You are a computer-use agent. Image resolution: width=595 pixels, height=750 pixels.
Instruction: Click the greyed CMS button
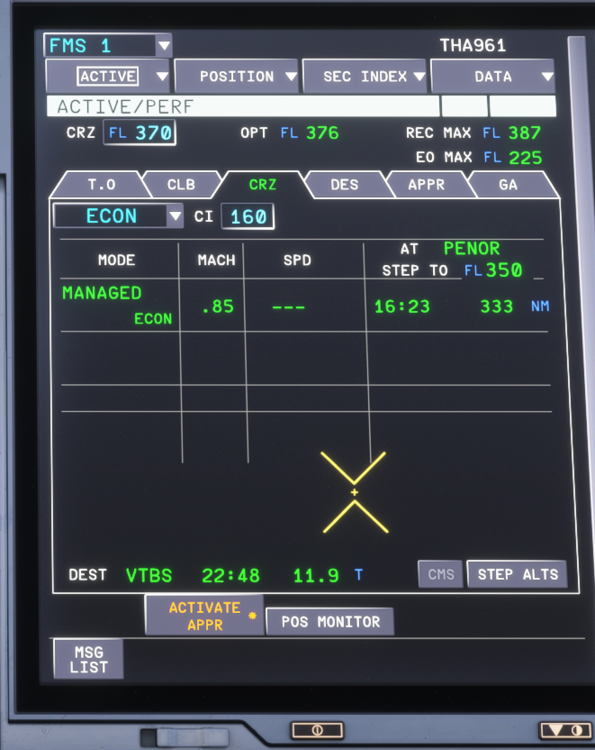point(441,574)
